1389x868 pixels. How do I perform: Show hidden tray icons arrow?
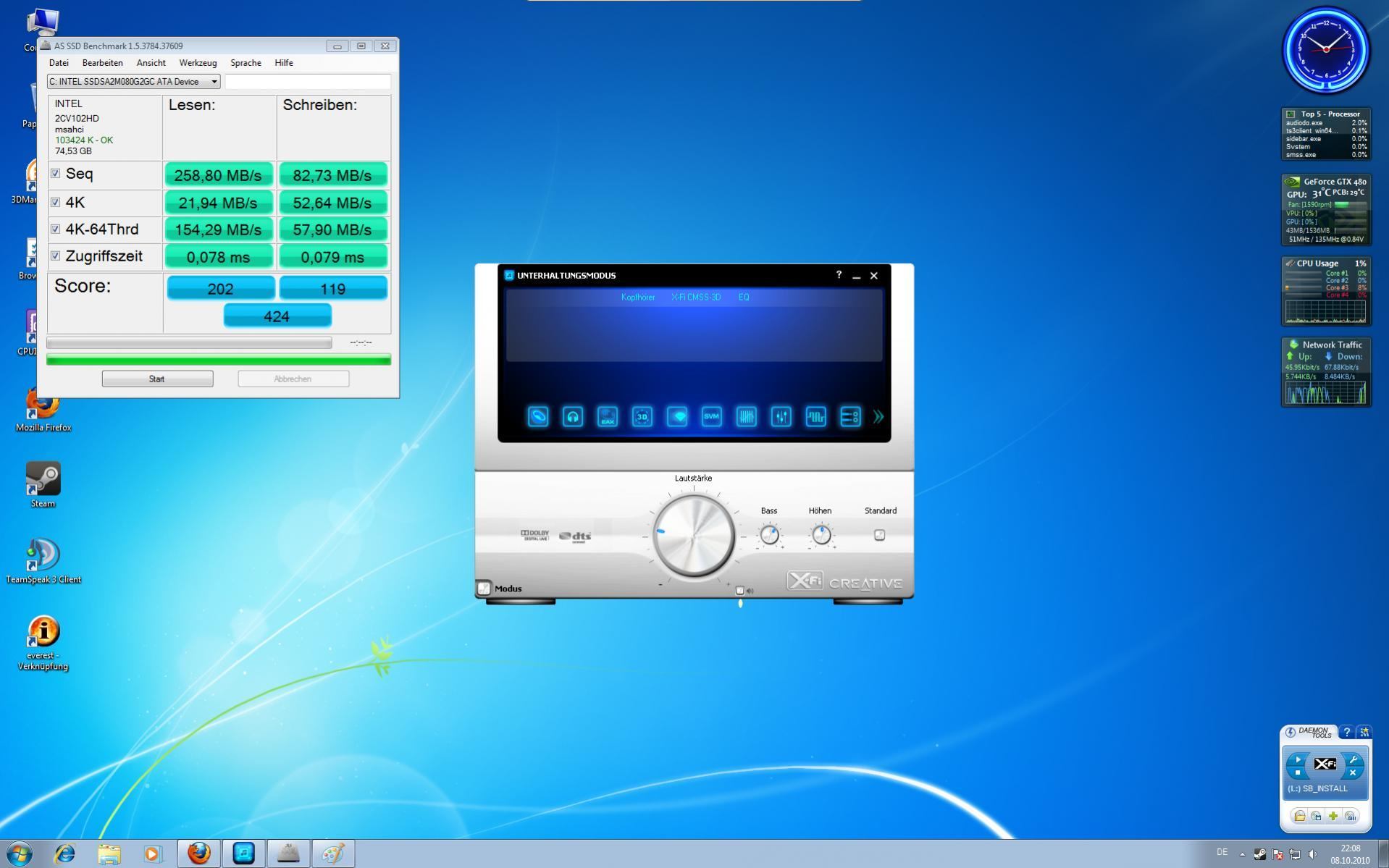pos(1242,854)
